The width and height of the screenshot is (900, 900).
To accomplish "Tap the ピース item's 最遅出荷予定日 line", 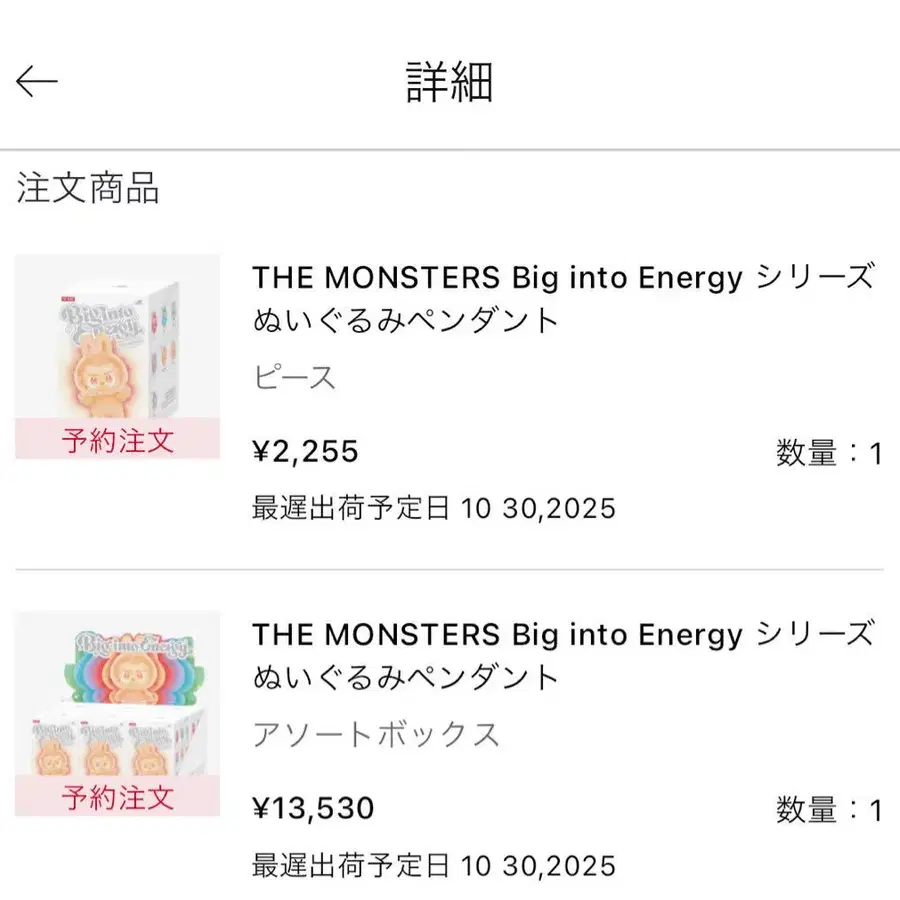I will click(x=433, y=508).
